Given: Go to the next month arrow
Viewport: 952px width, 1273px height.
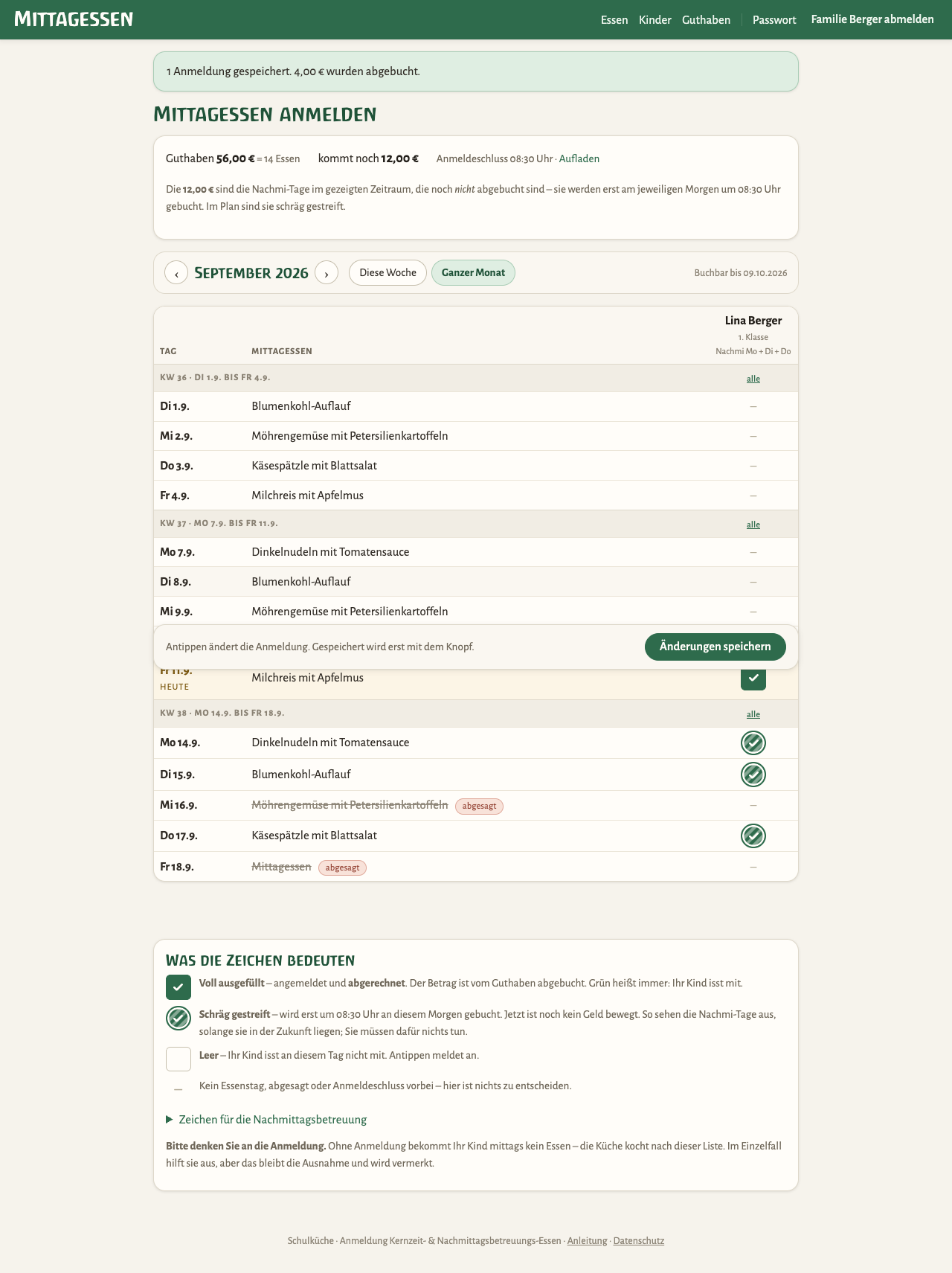Looking at the screenshot, I should tap(327, 273).
